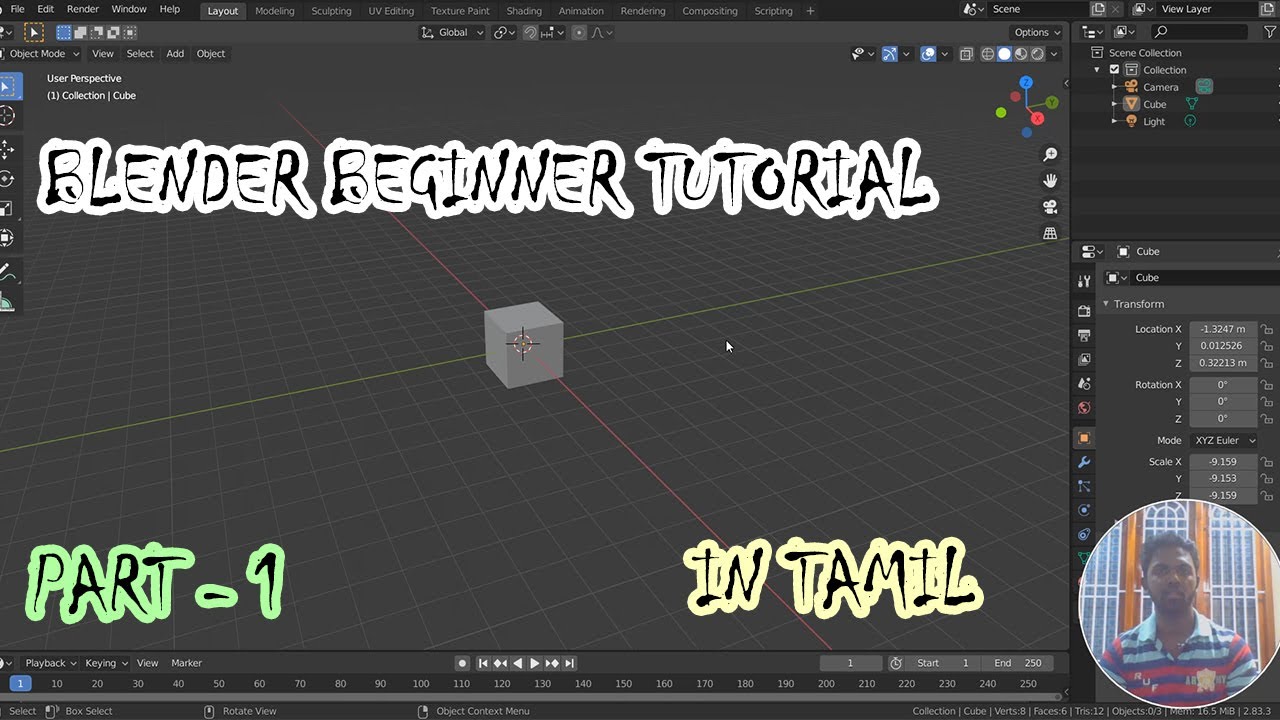Expand the Light item in the outliner
Image resolution: width=1280 pixels, height=720 pixels.
pyautogui.click(x=1114, y=121)
